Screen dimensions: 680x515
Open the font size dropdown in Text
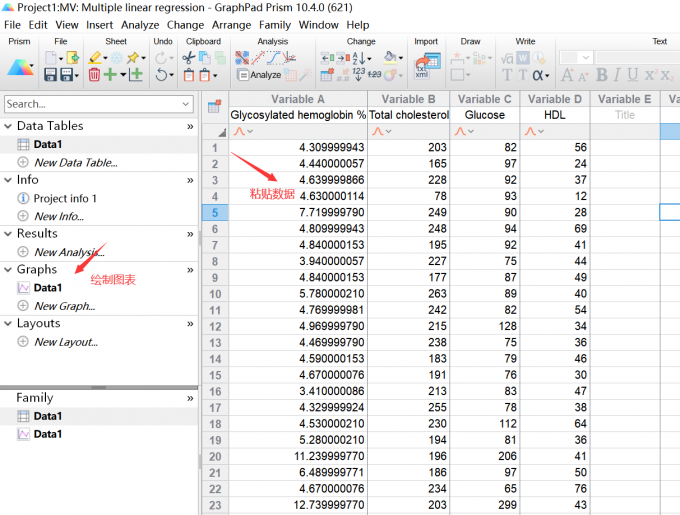[x=586, y=57]
